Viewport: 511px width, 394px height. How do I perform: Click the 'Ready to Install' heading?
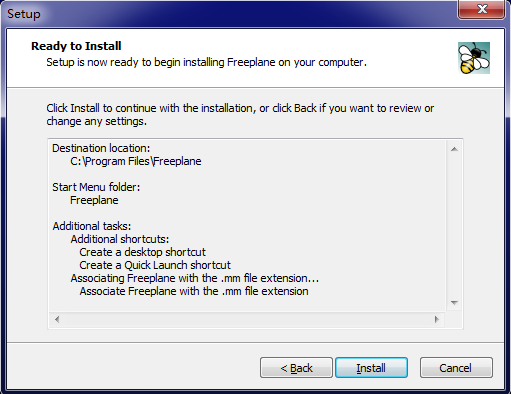pos(76,46)
